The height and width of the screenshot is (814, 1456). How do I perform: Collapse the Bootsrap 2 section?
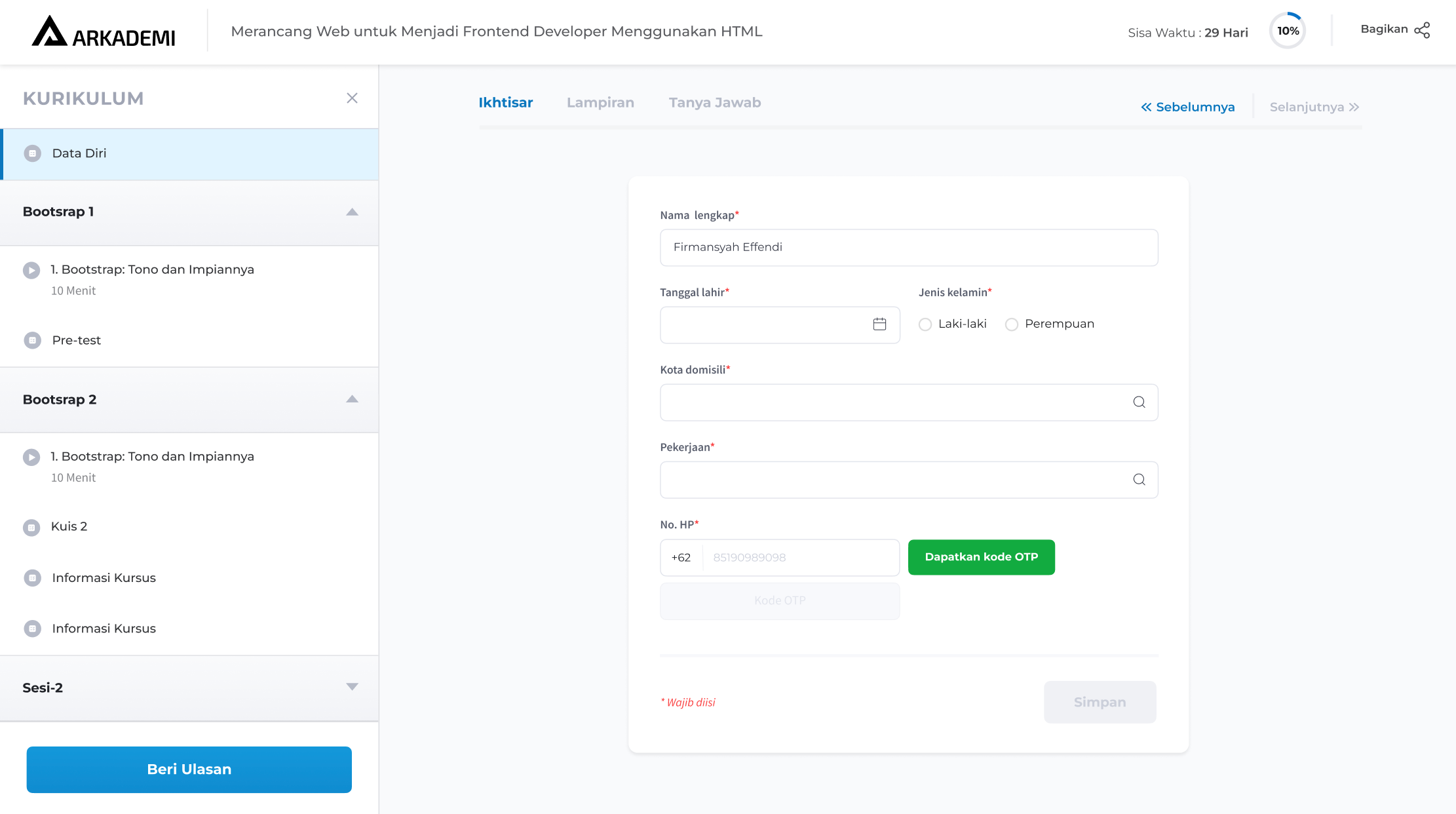click(352, 399)
